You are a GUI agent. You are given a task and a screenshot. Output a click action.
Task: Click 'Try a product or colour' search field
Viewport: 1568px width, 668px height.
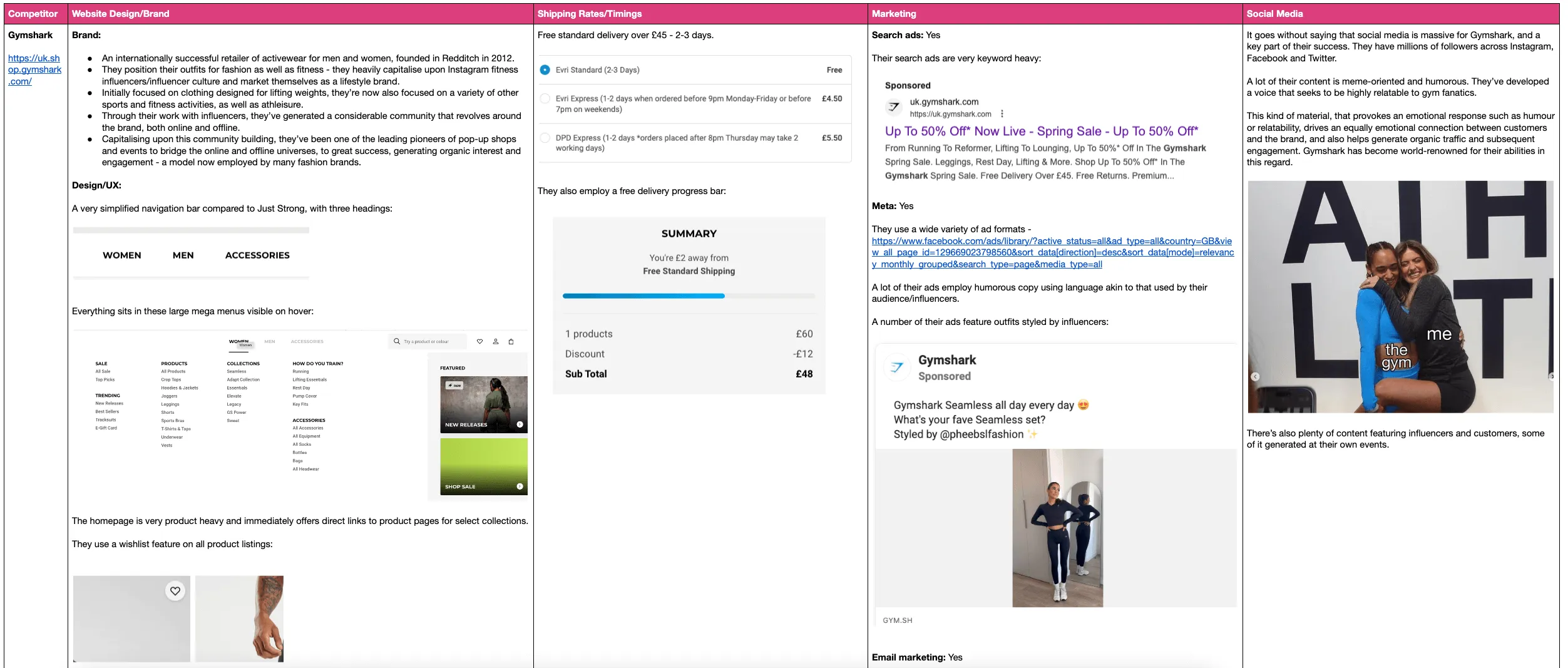(427, 342)
